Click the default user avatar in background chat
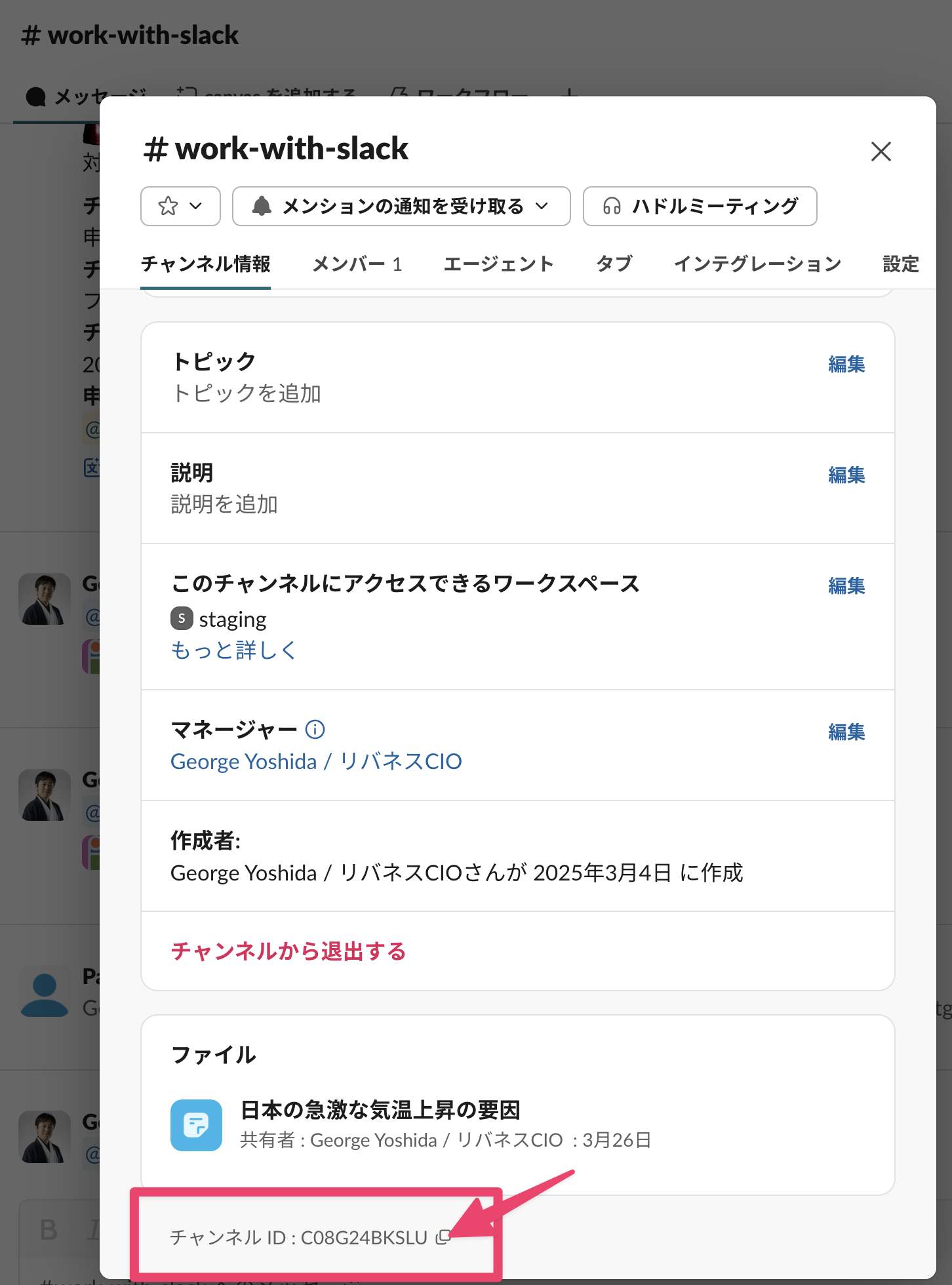The image size is (952, 1285). (x=45, y=991)
